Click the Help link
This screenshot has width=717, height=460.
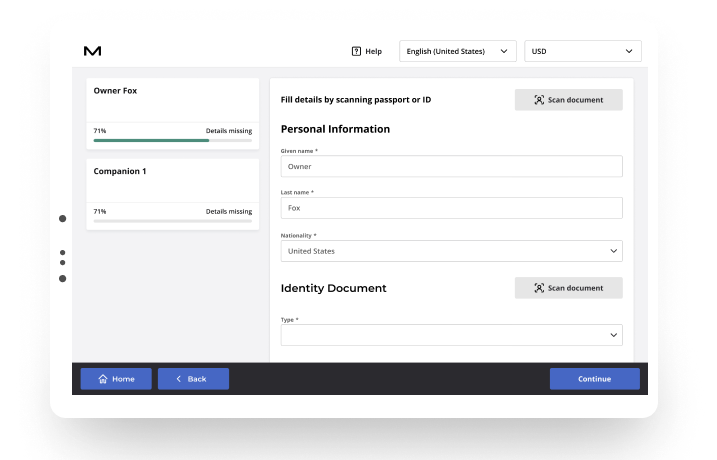click(x=373, y=51)
